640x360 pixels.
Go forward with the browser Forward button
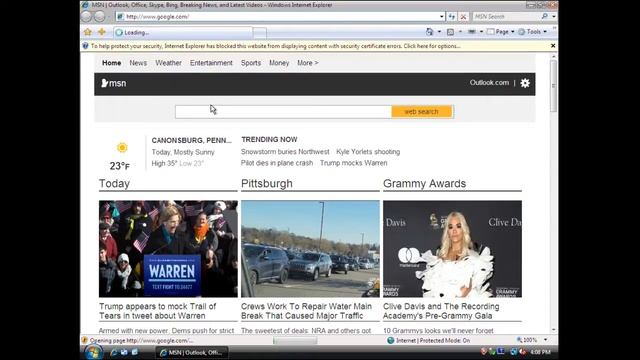point(100,16)
